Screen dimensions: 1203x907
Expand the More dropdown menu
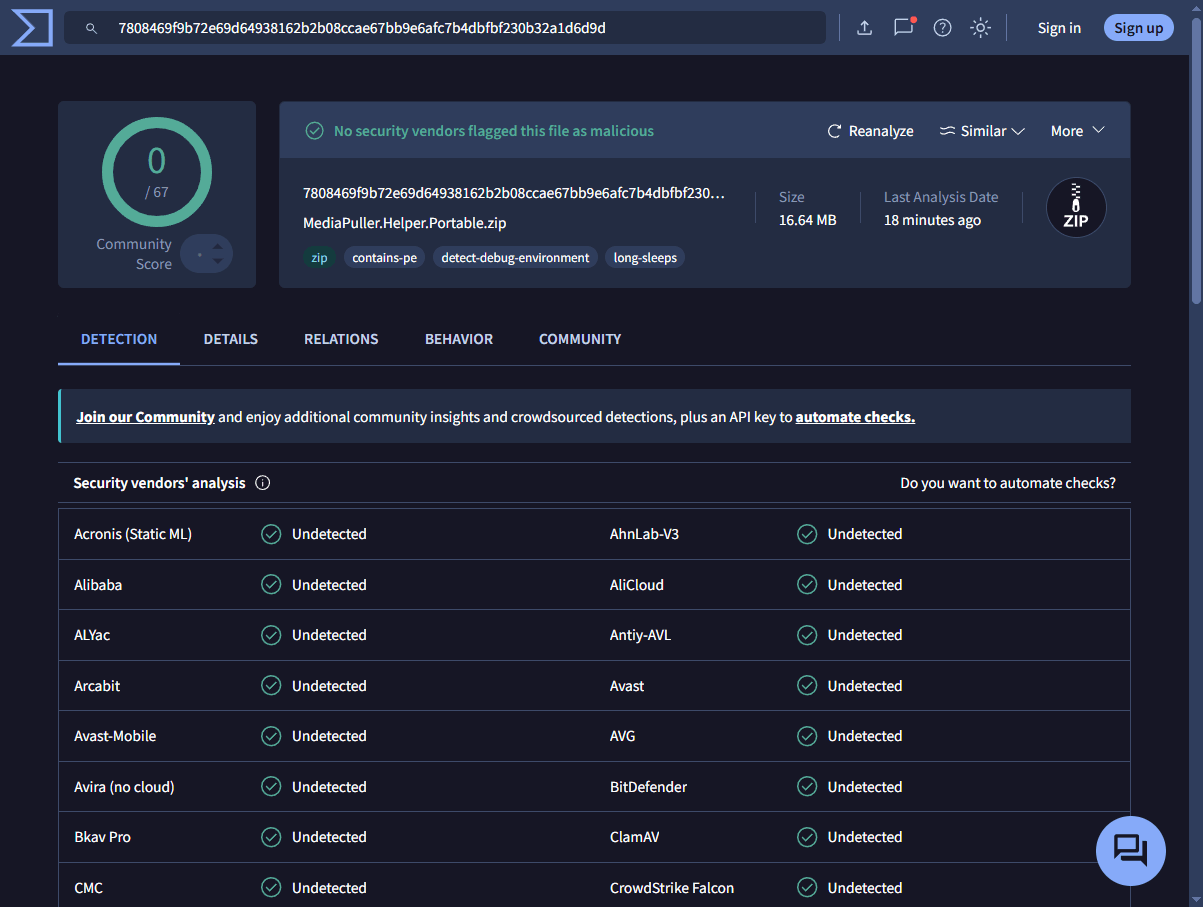point(1077,131)
